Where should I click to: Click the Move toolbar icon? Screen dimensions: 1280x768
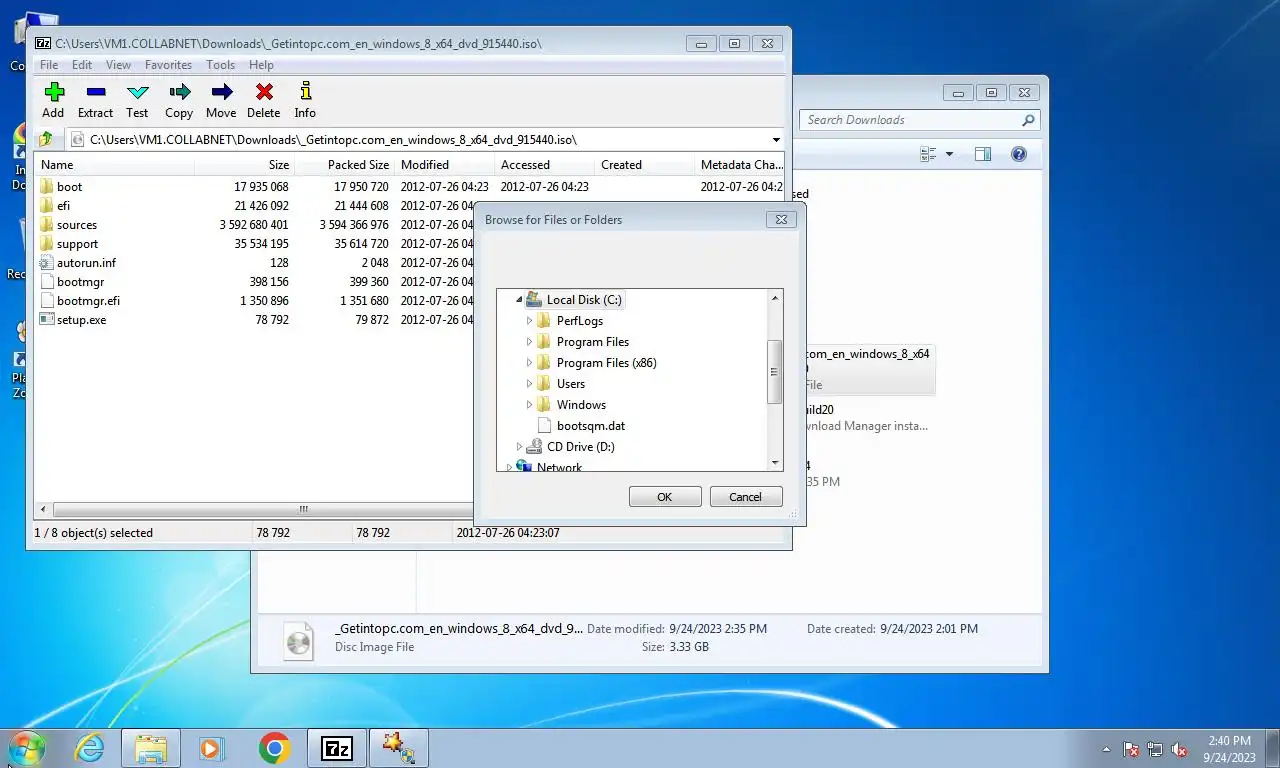point(221,92)
